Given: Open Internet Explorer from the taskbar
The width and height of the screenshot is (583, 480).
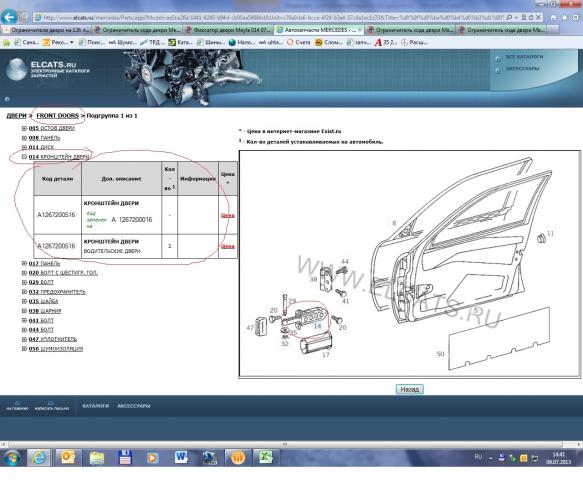Looking at the screenshot, I should (39, 458).
